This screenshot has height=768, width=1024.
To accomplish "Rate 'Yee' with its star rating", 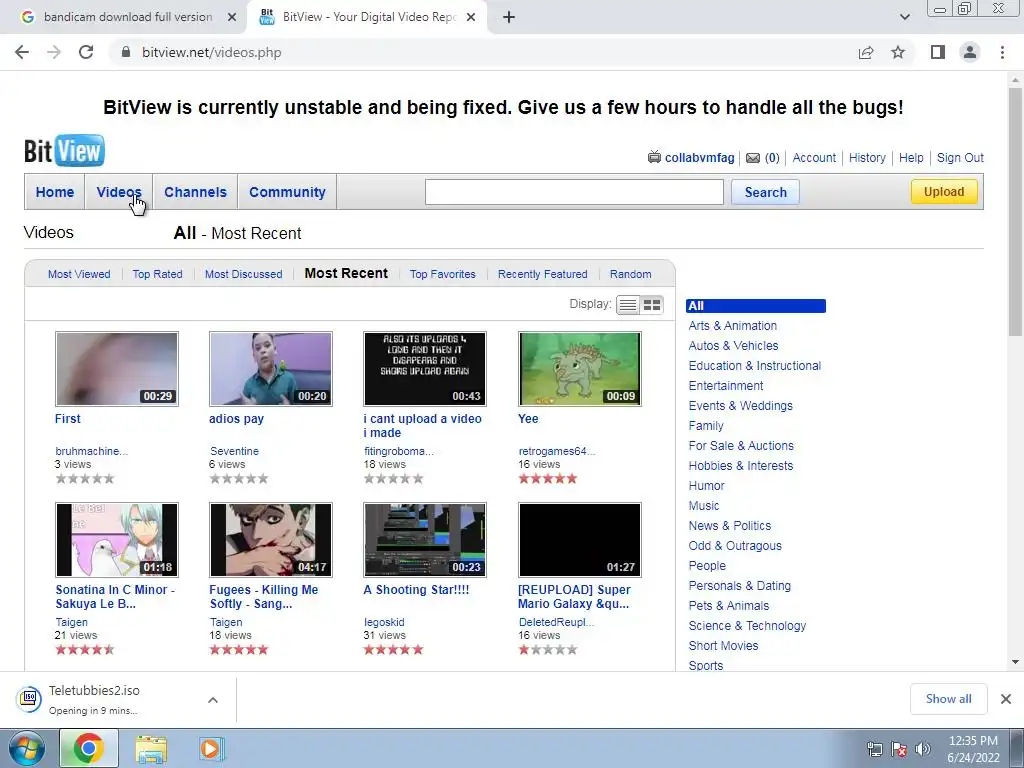I will (x=548, y=479).
